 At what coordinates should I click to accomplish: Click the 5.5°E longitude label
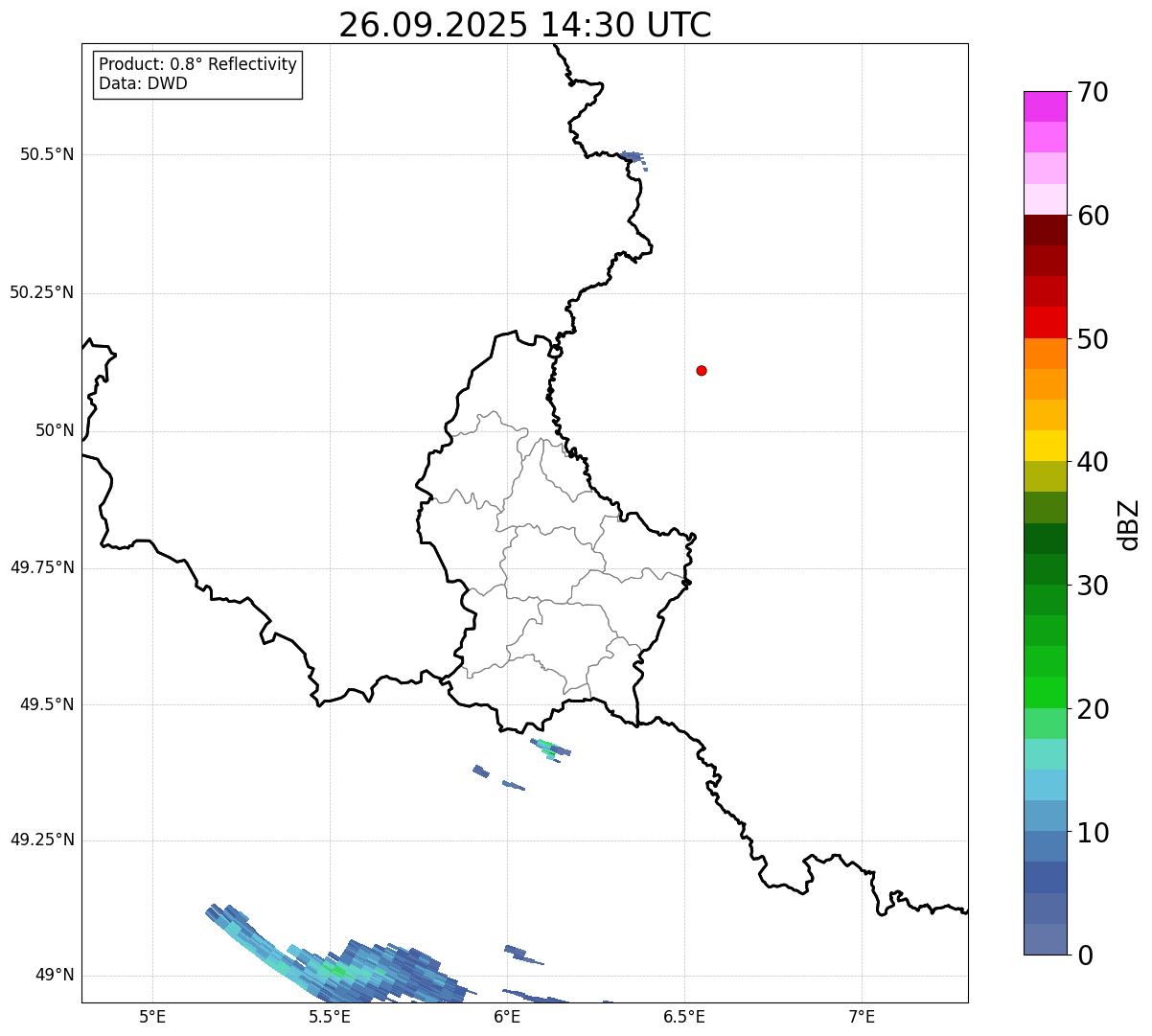coord(330,1017)
